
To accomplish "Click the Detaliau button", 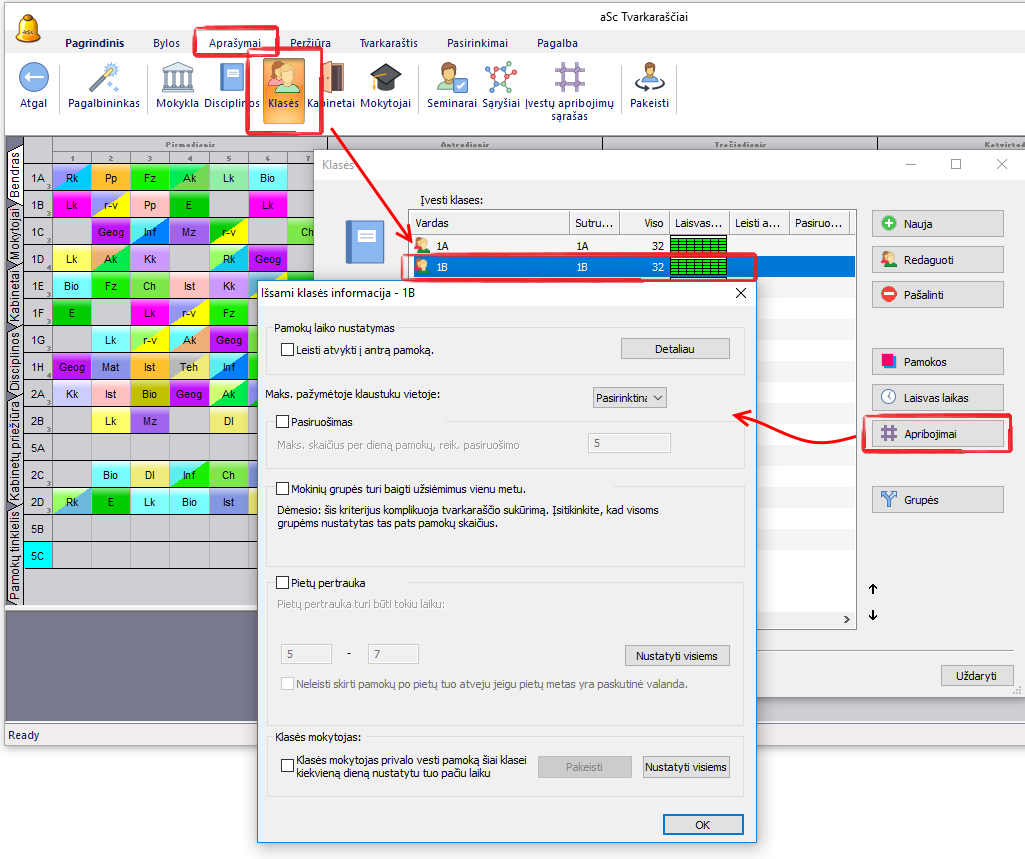I will (675, 348).
